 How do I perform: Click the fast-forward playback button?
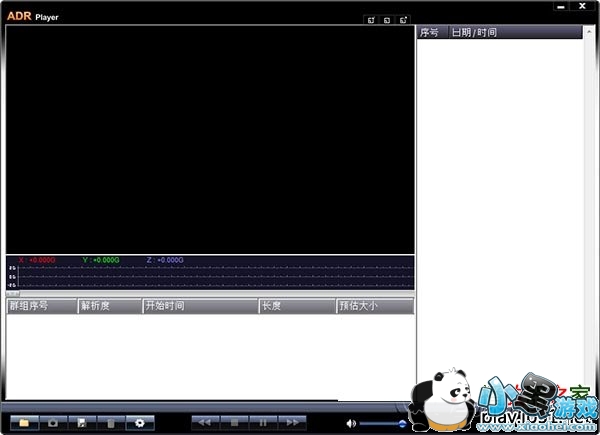[292, 423]
